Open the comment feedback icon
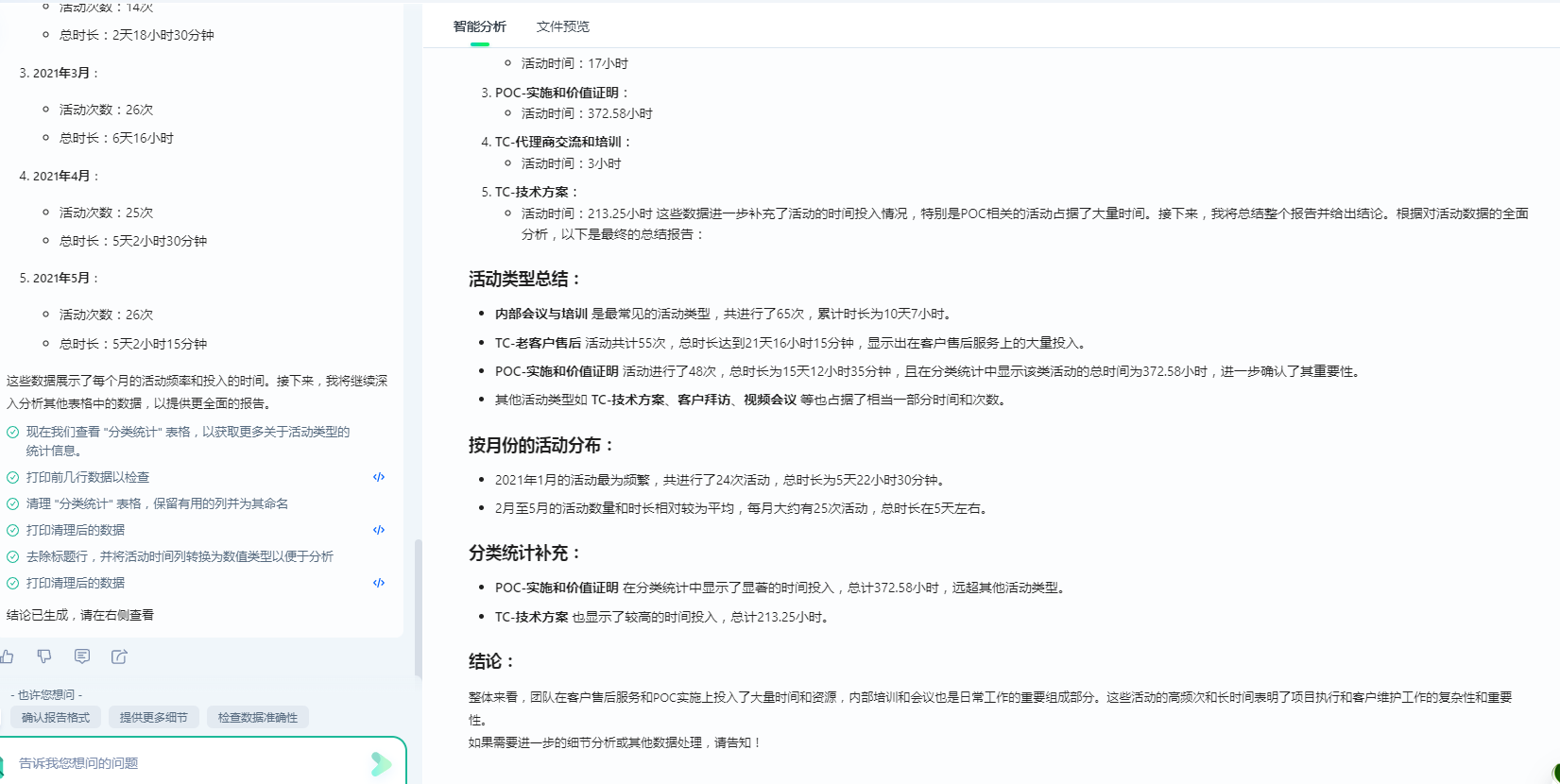Screen dimensions: 1560x784 coord(82,656)
